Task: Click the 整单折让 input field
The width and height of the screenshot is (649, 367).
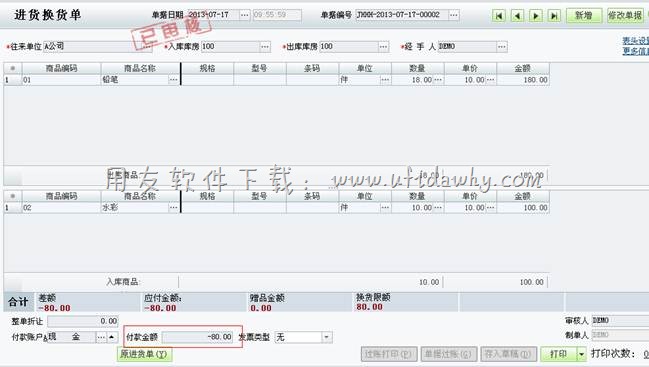Action: point(83,321)
